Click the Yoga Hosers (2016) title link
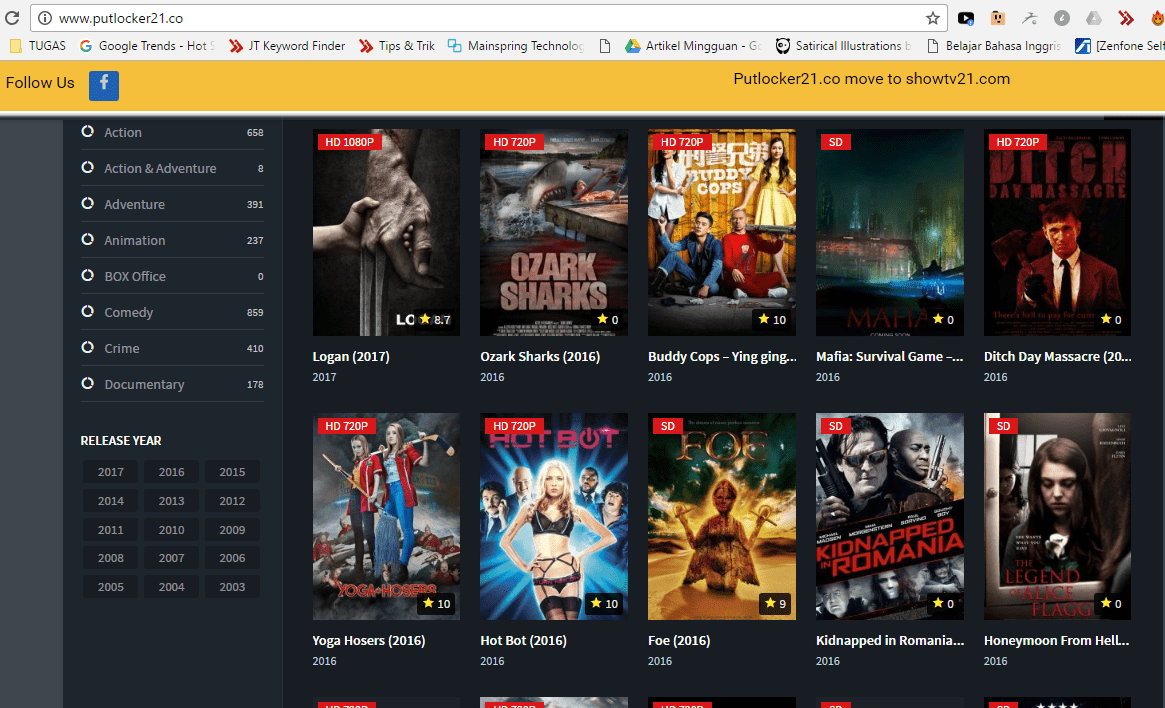This screenshot has width=1165, height=708. pyautogui.click(x=369, y=640)
